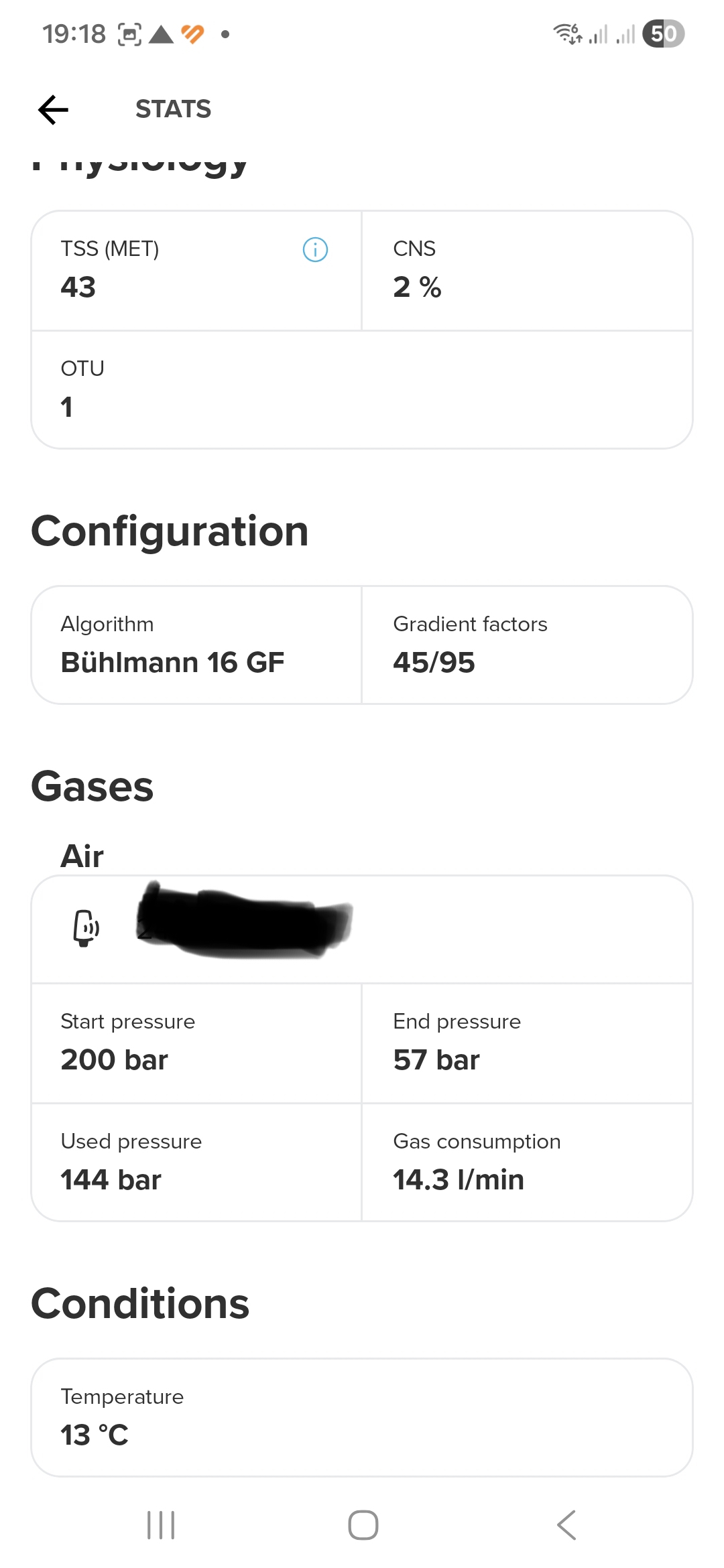Tap the battery indicator in status bar
Viewport: 724px width, 1568px height.
pos(663,34)
